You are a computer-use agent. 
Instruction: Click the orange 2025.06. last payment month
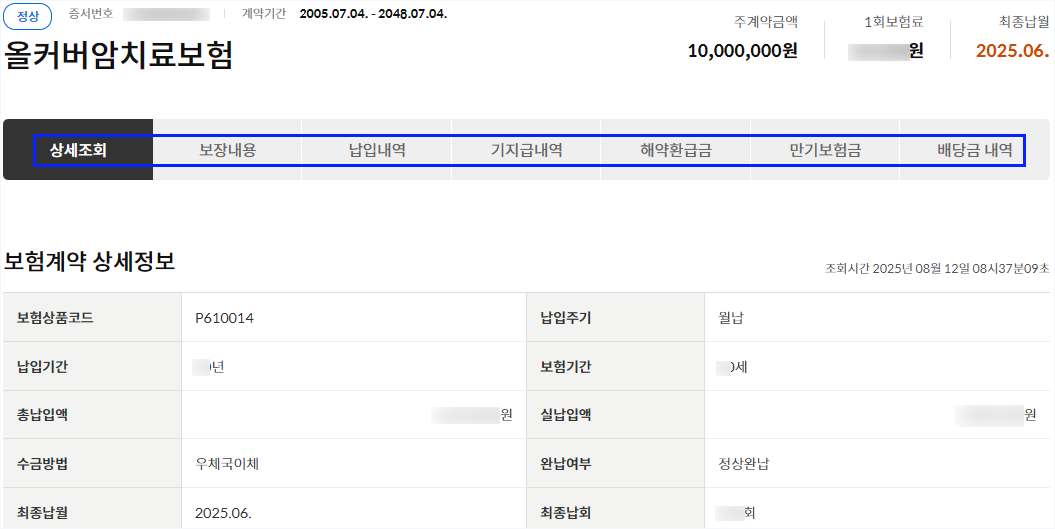click(x=1013, y=50)
